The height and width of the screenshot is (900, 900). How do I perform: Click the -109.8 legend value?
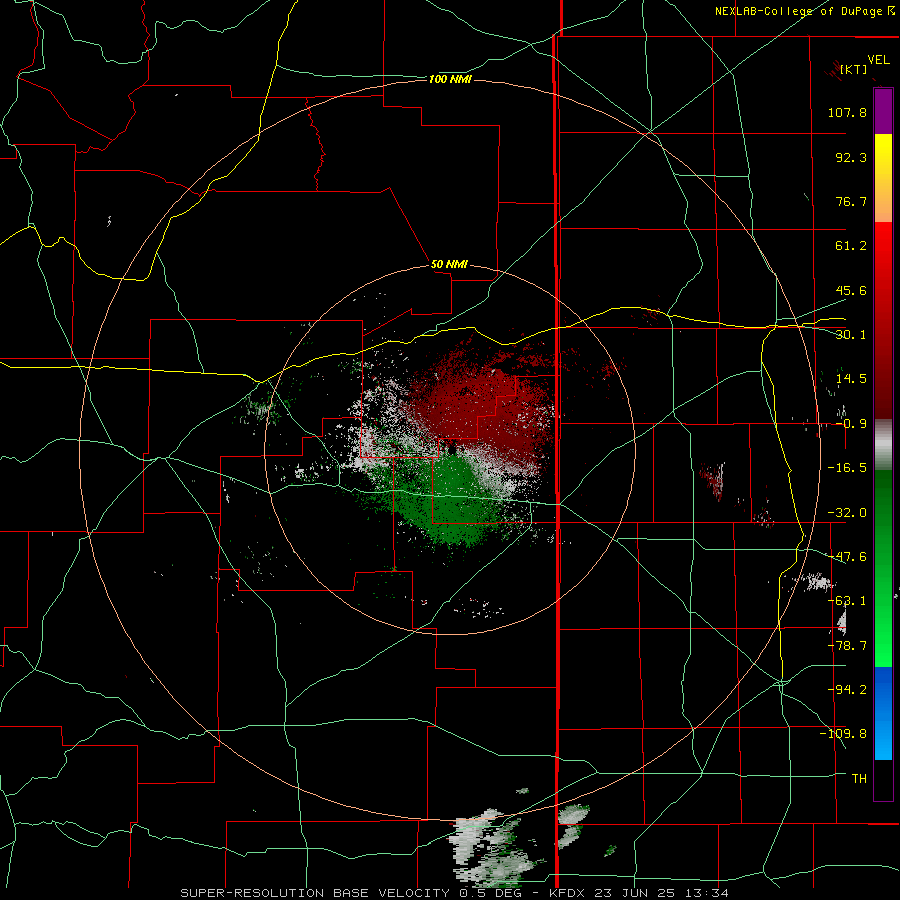pos(843,734)
